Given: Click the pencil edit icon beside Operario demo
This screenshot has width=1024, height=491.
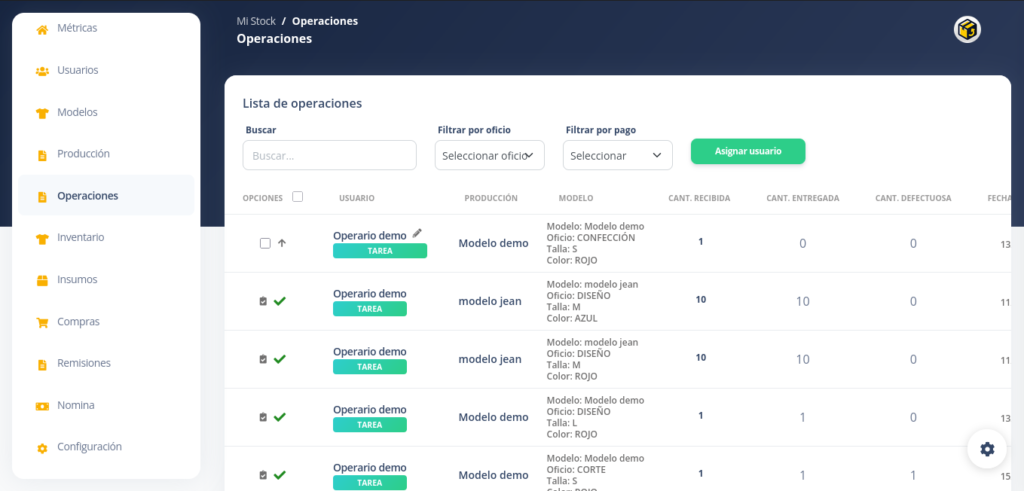Looking at the screenshot, I should [x=417, y=233].
